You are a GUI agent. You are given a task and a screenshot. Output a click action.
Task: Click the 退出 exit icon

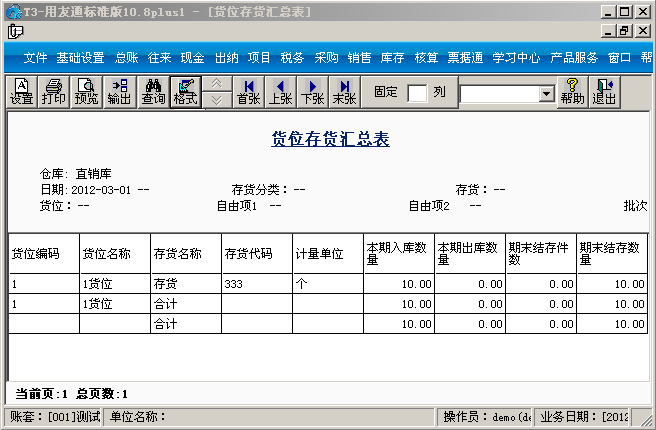click(x=604, y=92)
